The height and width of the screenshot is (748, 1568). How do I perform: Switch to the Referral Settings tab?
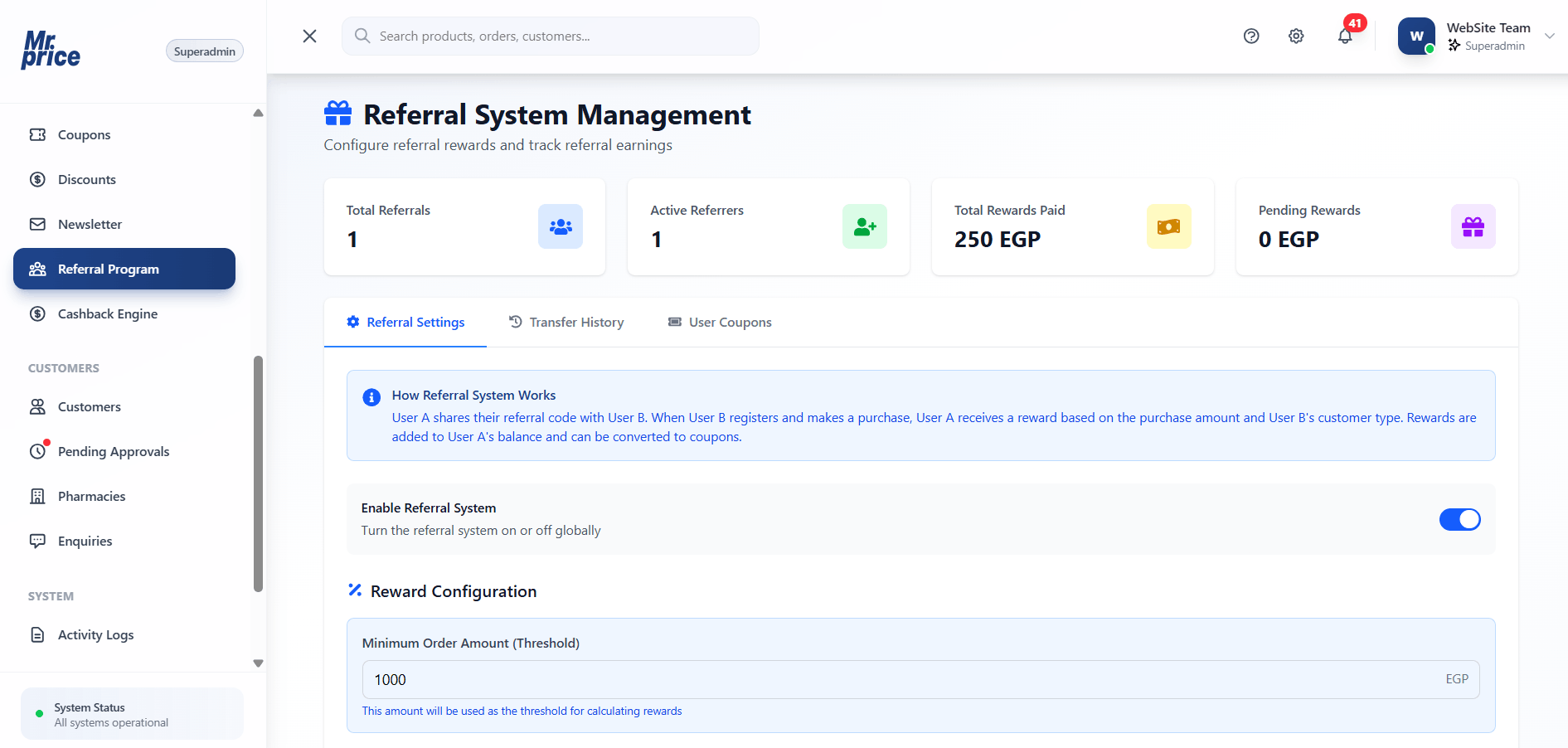click(x=405, y=322)
